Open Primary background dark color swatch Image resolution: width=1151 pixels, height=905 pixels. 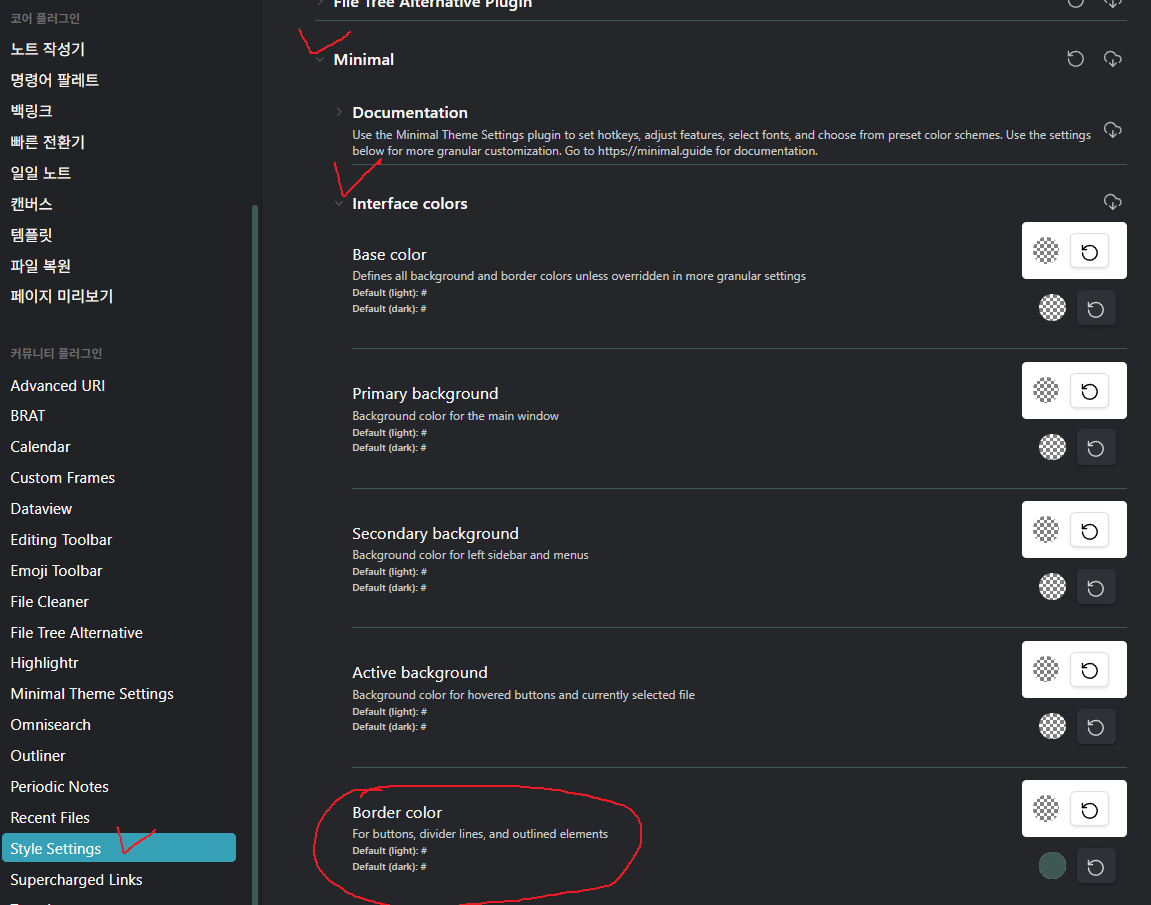[1053, 447]
